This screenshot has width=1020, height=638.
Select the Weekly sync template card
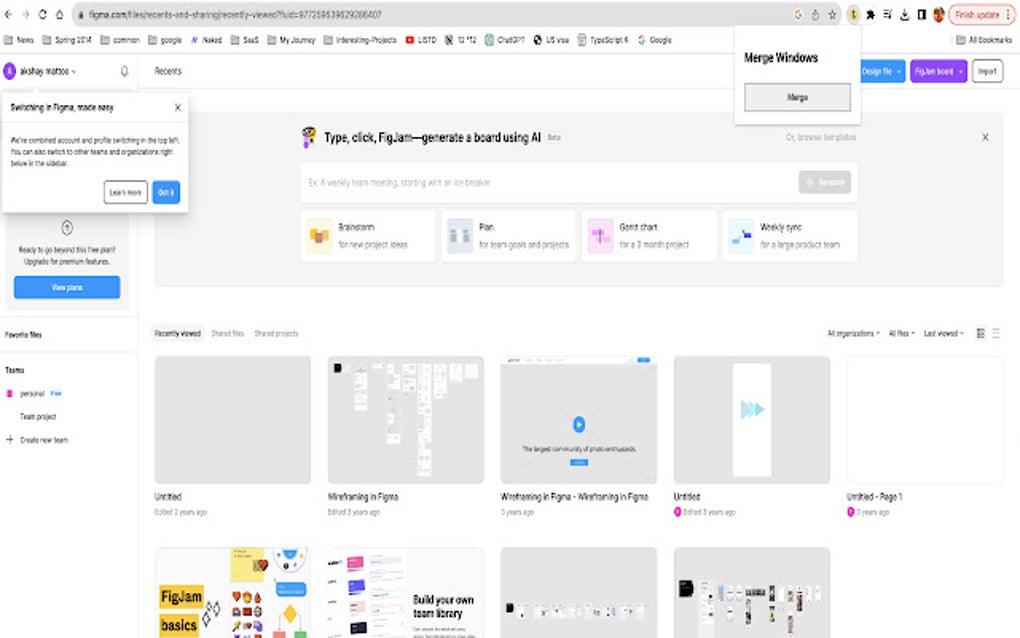click(x=790, y=235)
